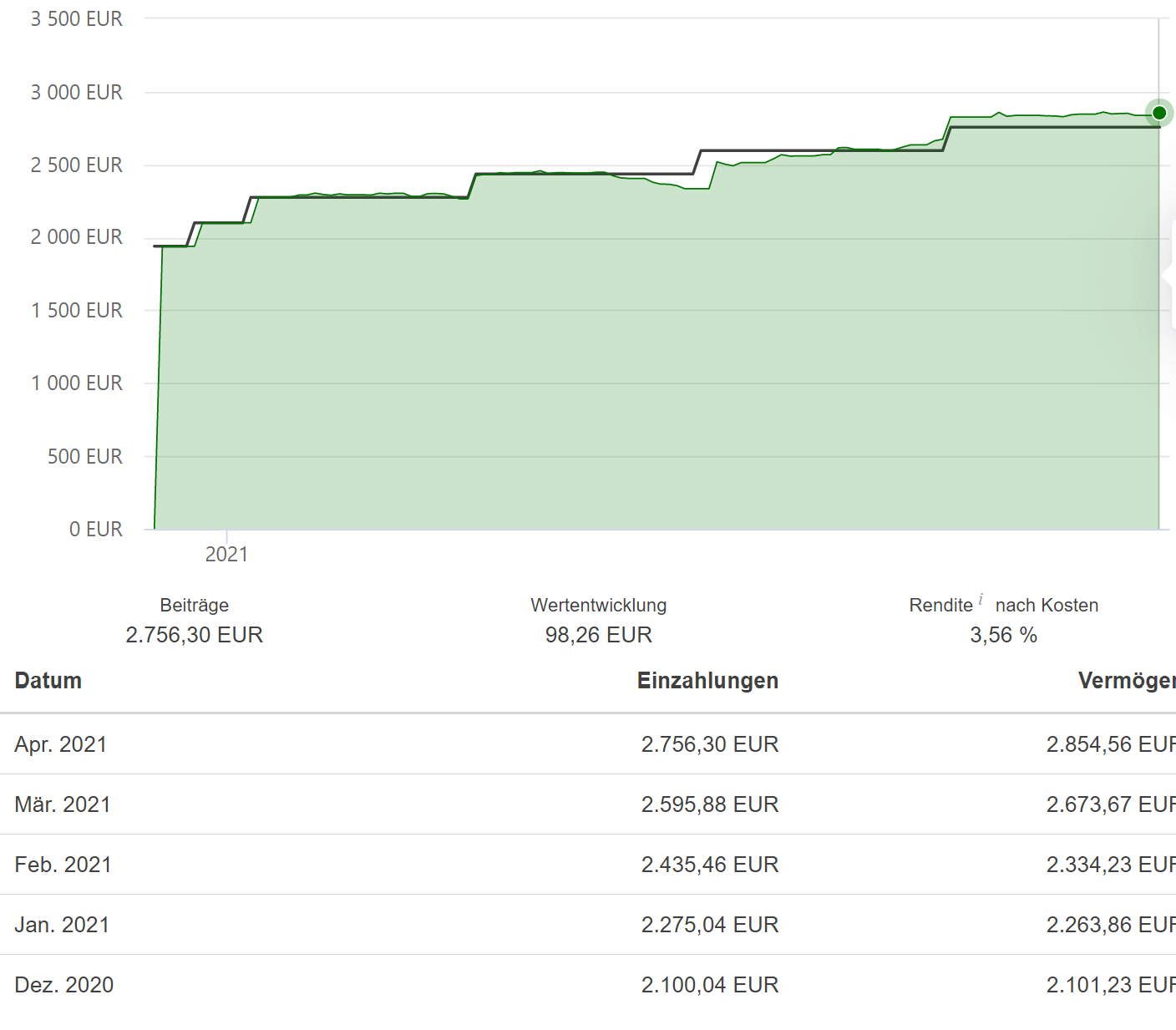1176x1030 pixels.
Task: Click the 2.595,88 EUR deposit amount
Action: click(710, 804)
